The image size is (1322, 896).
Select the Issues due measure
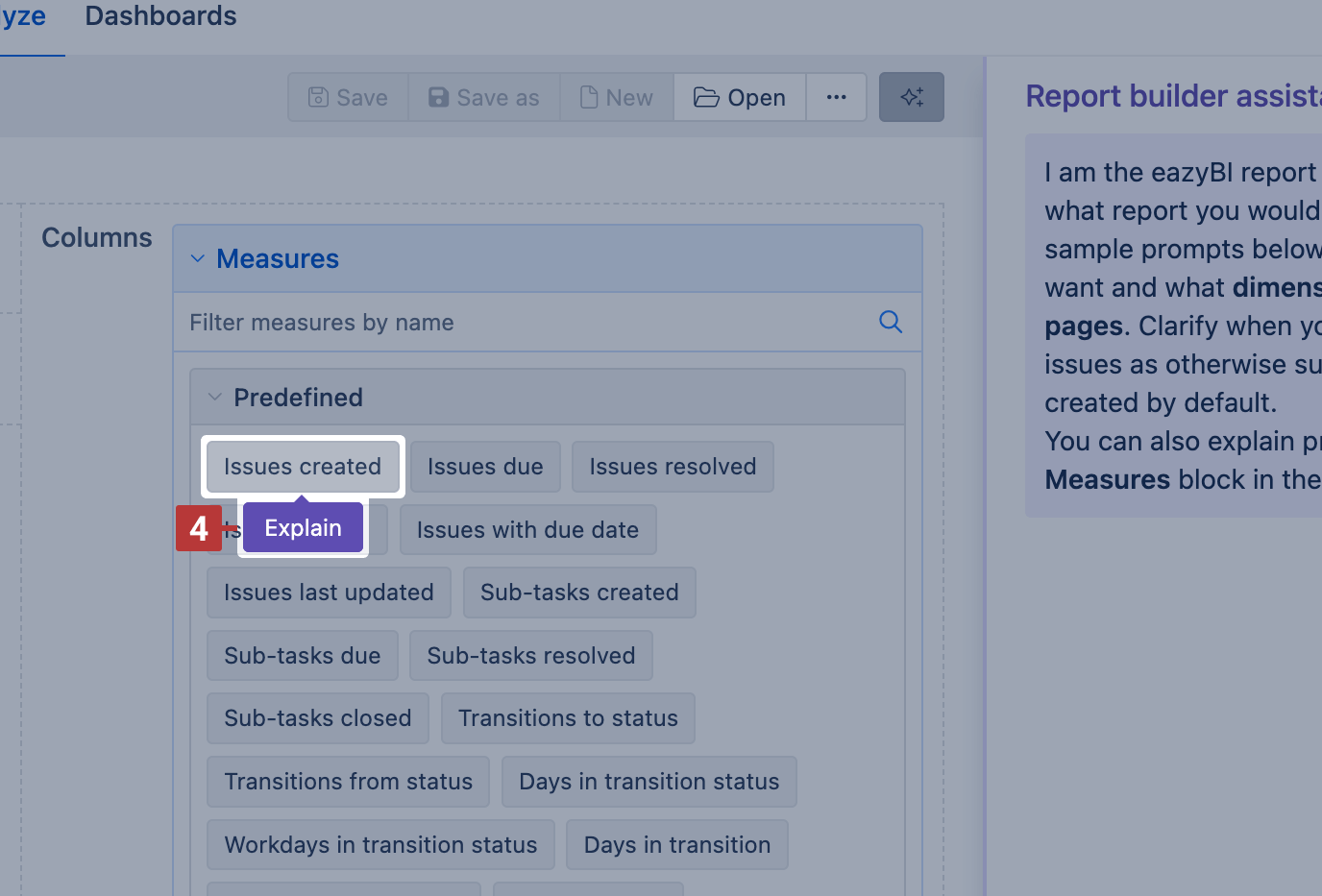pos(485,466)
